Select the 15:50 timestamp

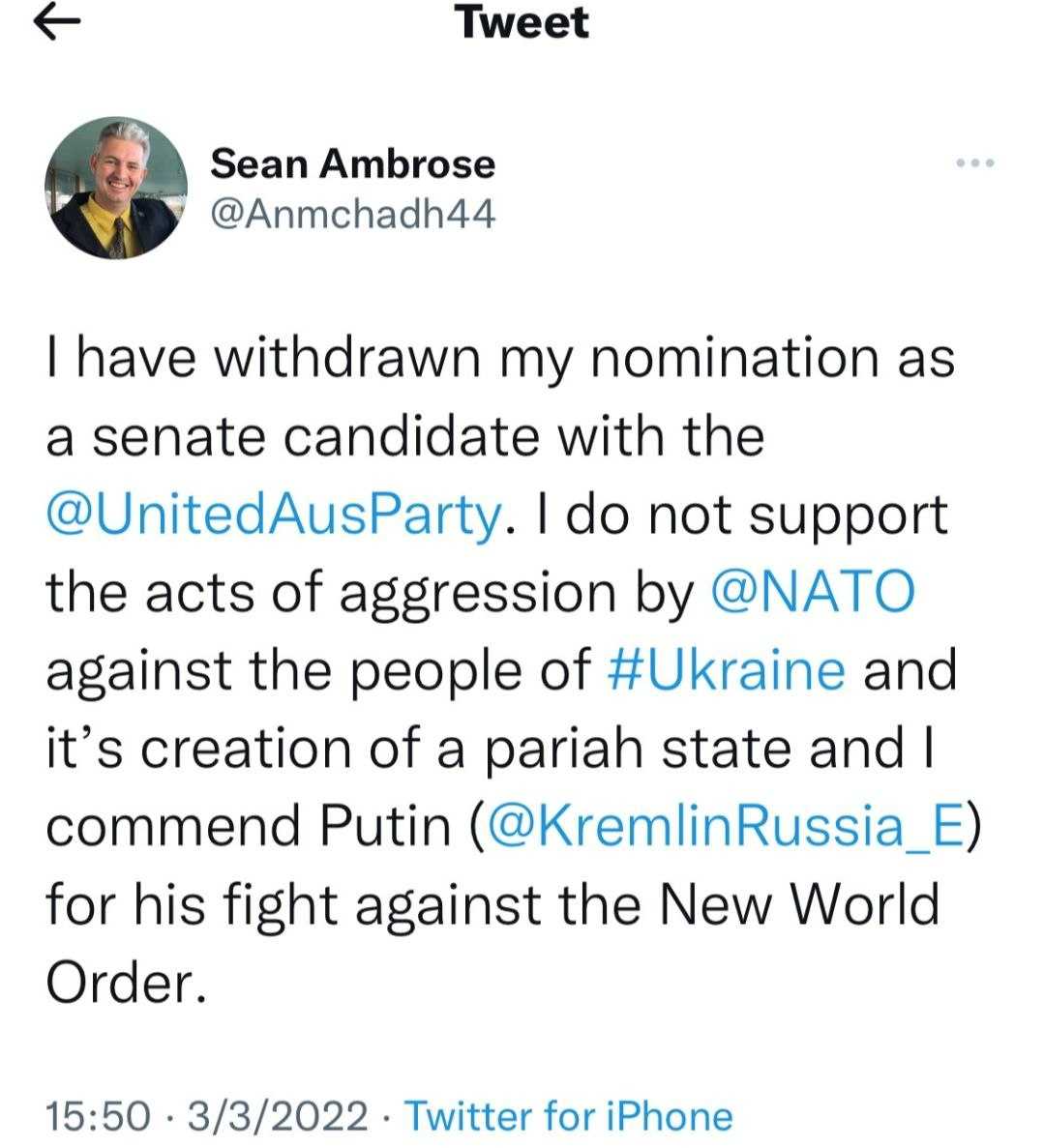[98, 1116]
